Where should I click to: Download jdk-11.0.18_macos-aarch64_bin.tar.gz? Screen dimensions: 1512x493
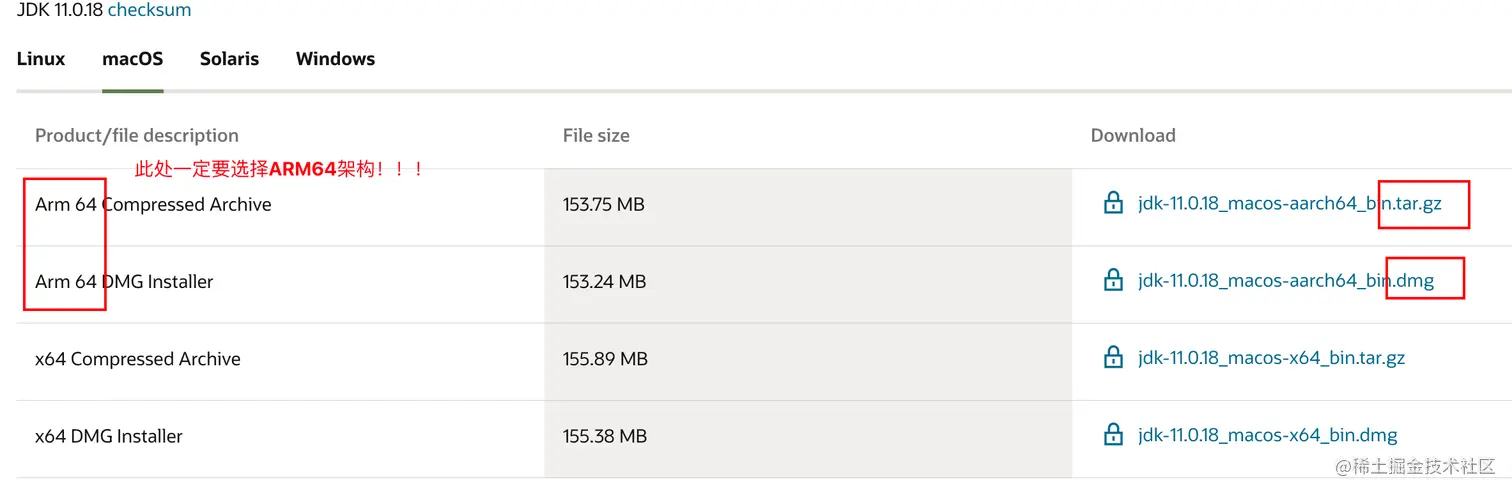click(1288, 203)
